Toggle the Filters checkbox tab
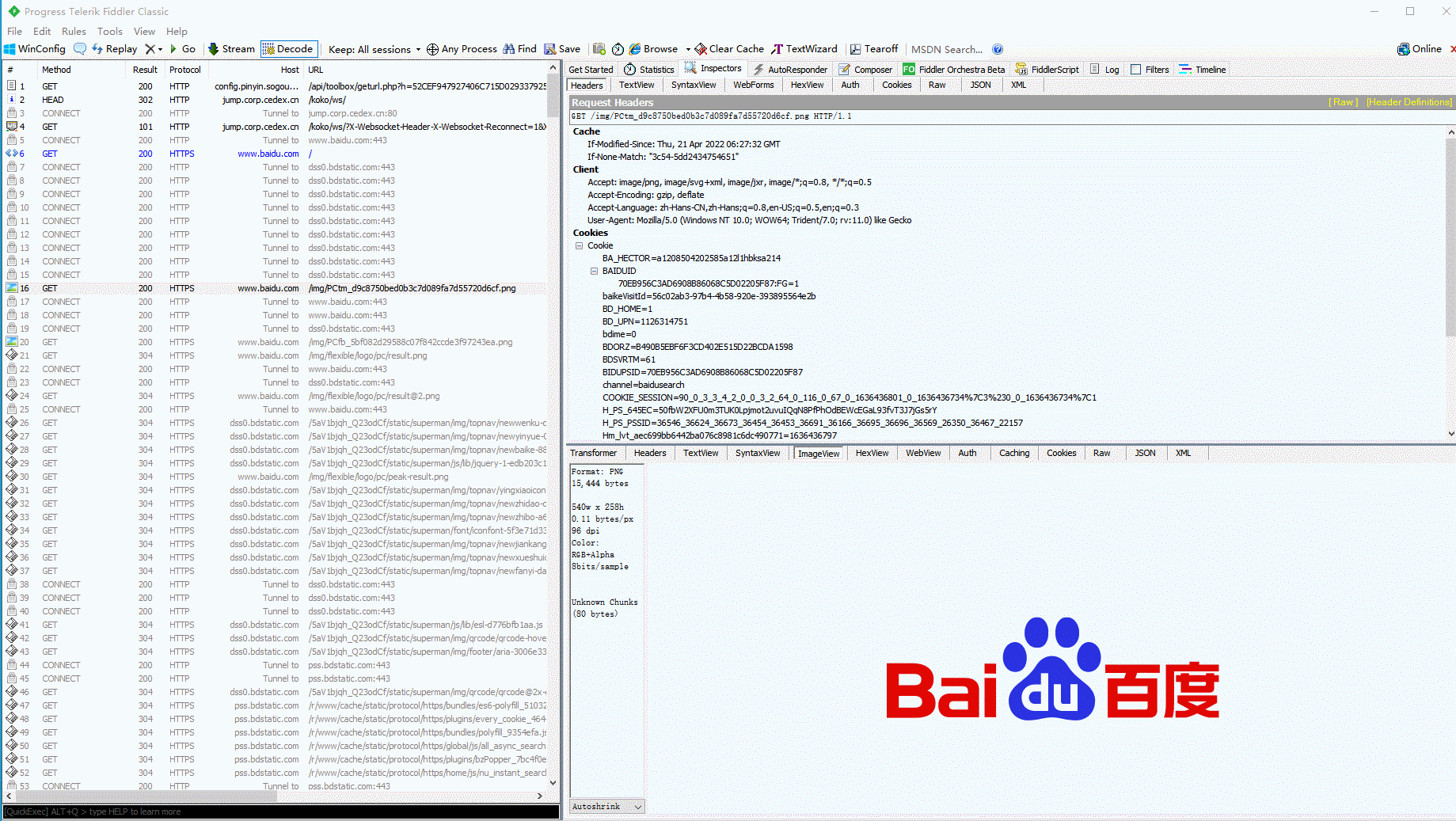Viewport: 1456px width, 821px height. pos(1150,70)
